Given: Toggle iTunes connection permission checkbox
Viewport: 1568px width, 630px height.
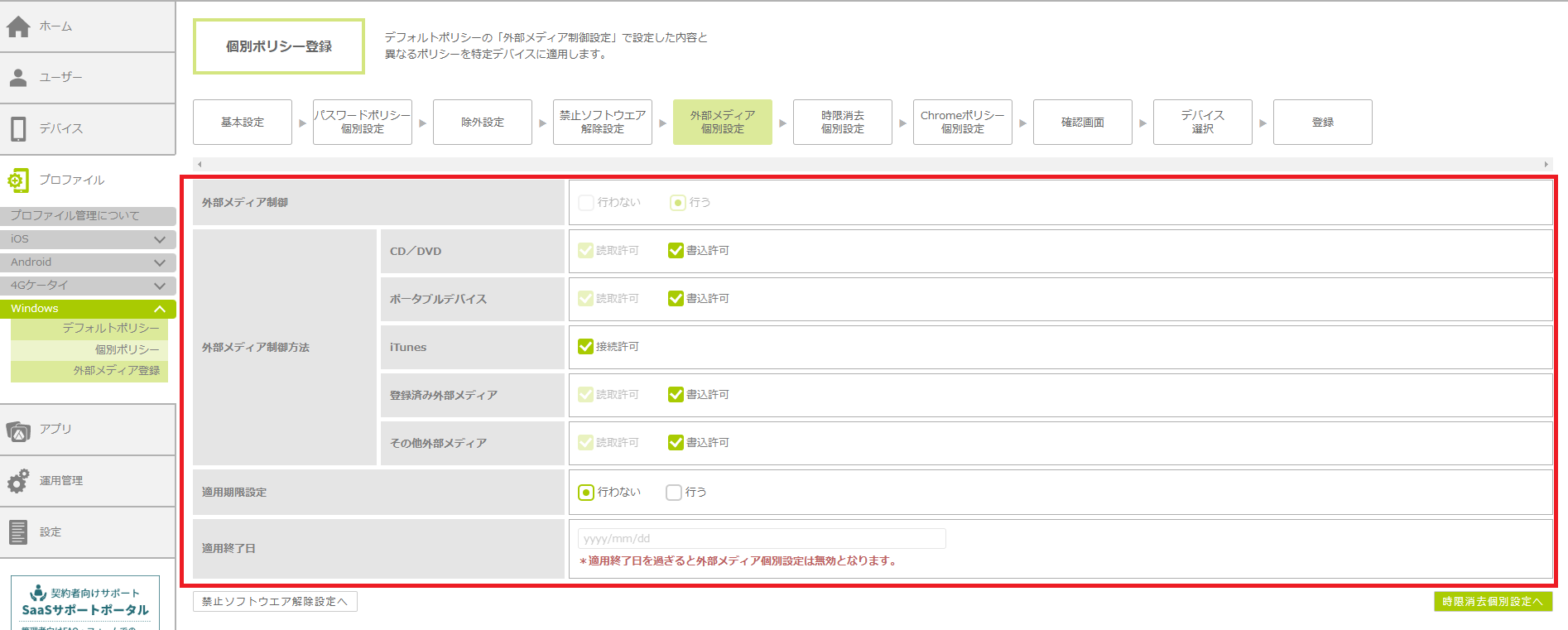Looking at the screenshot, I should [585, 347].
